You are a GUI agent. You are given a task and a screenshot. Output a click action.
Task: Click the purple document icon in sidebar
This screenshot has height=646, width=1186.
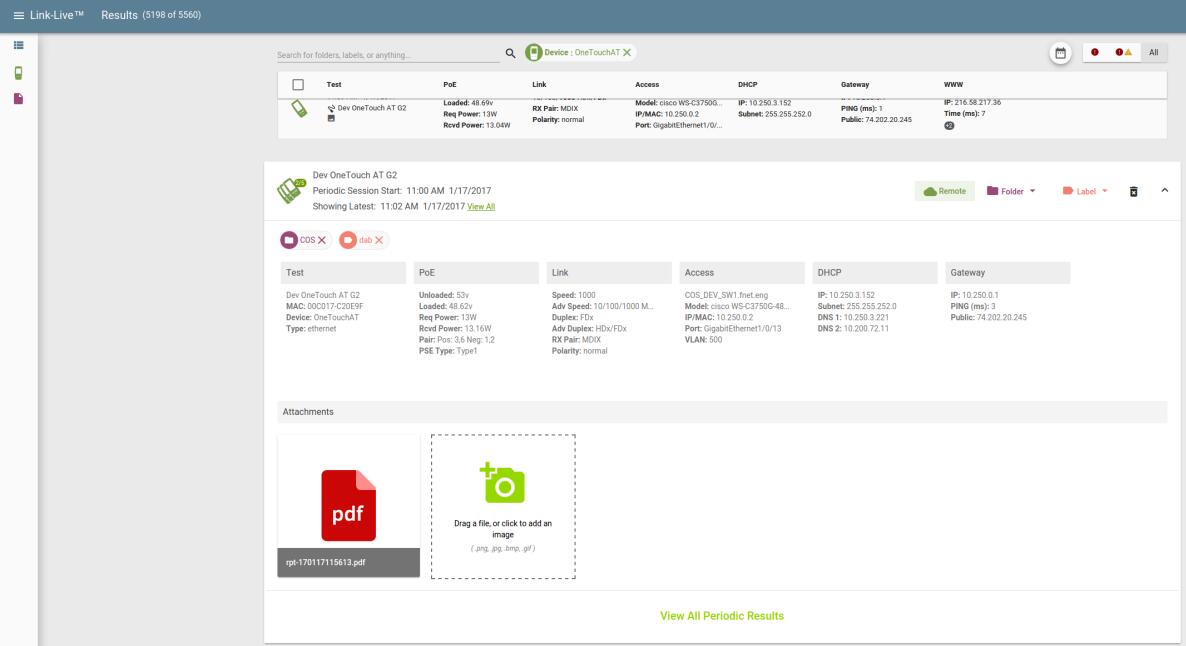pos(18,98)
